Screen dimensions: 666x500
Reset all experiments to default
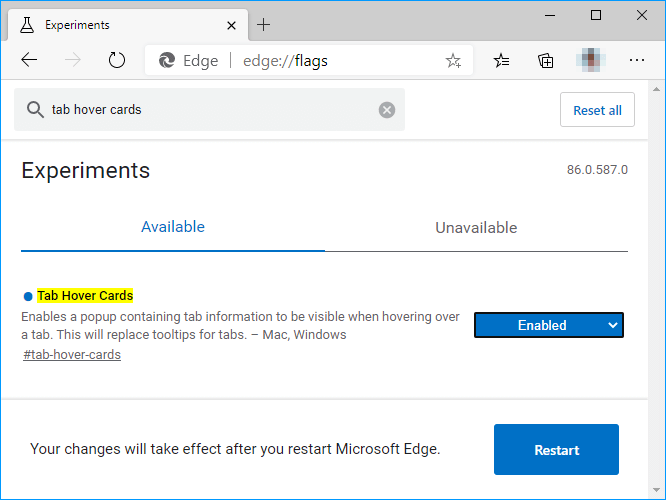coord(597,110)
